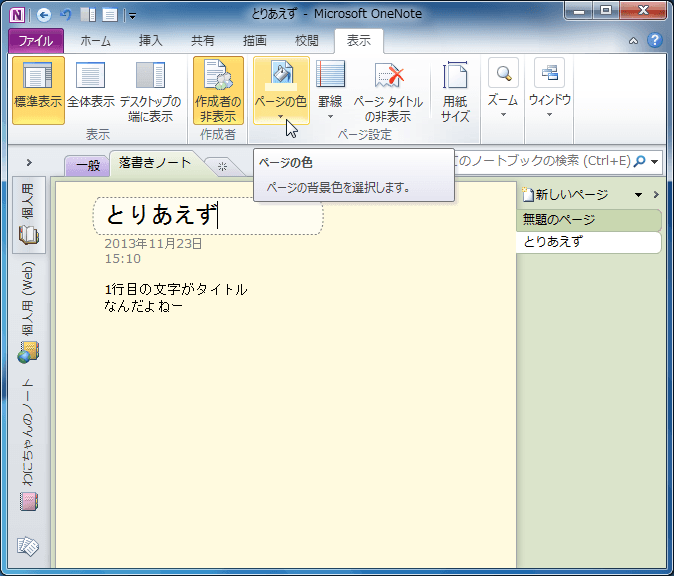Toggle ページ タイトルの非表示 hide page title
Screen dimensions: 674x576
coord(388,91)
